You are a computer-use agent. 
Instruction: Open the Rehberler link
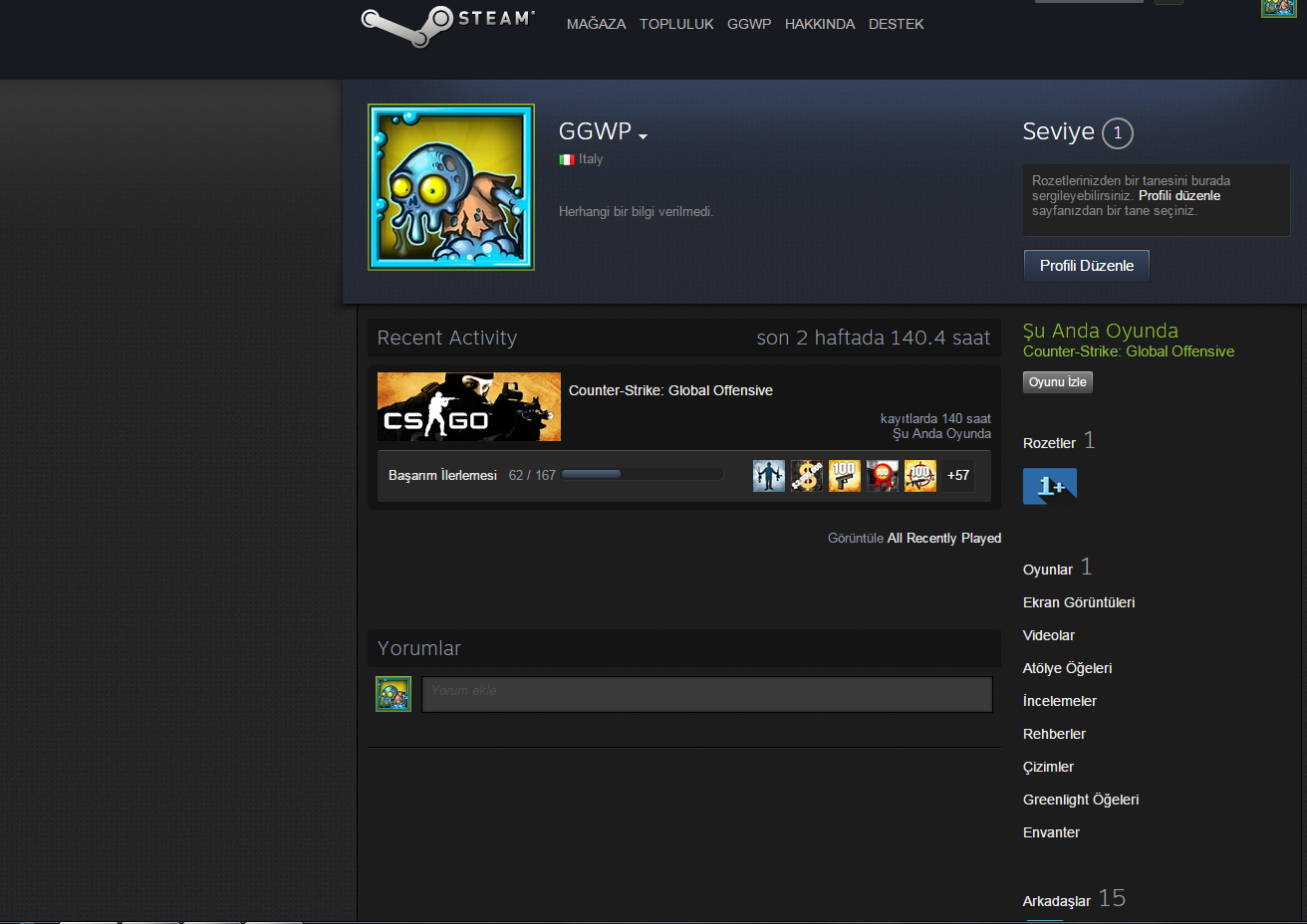1054,734
